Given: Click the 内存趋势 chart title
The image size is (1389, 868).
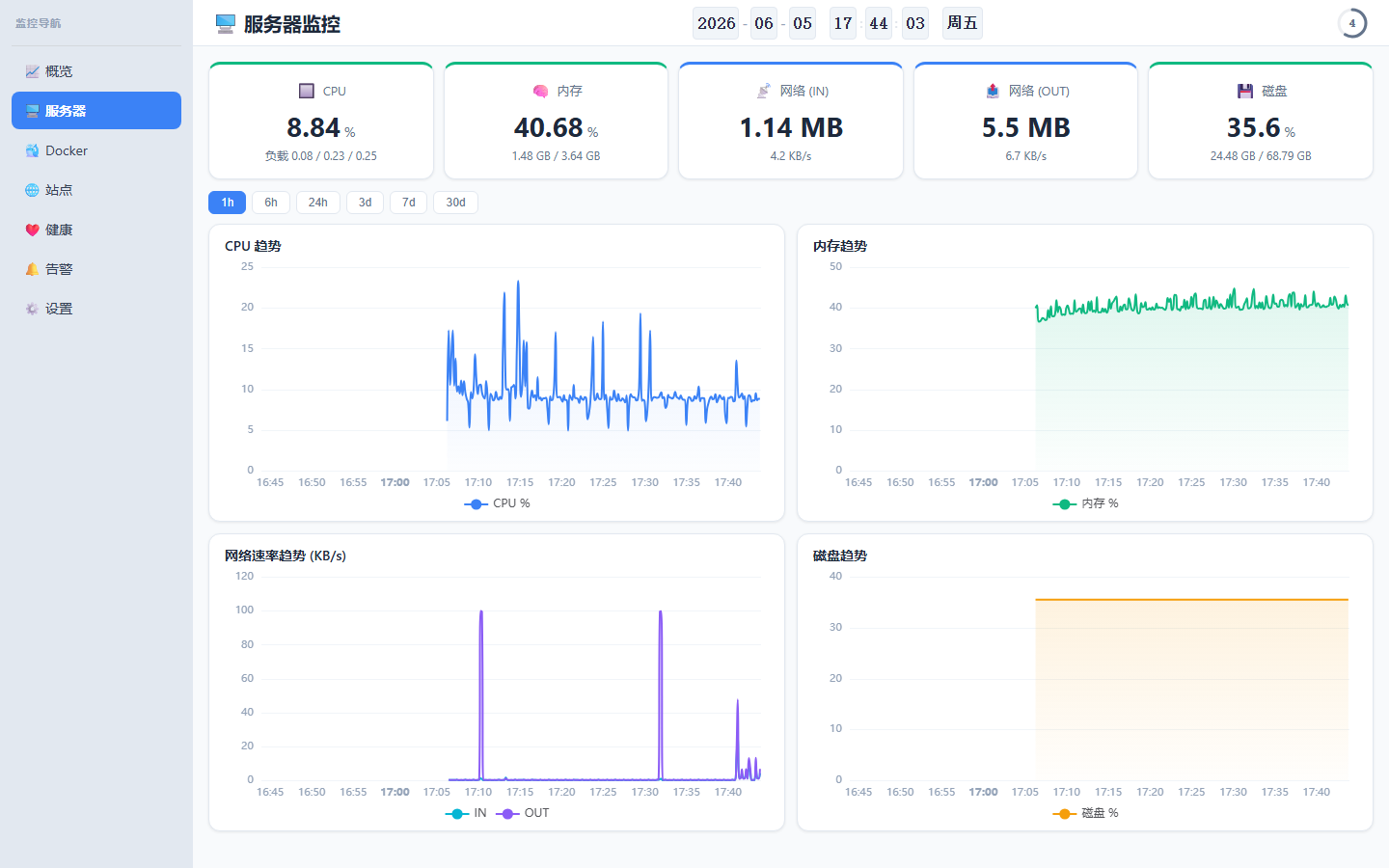Looking at the screenshot, I should point(840,246).
